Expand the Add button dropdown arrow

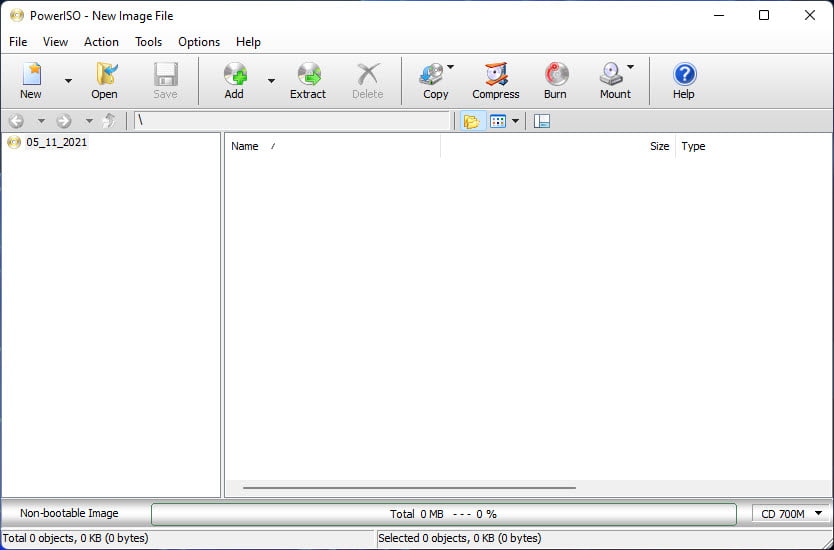tap(271, 81)
